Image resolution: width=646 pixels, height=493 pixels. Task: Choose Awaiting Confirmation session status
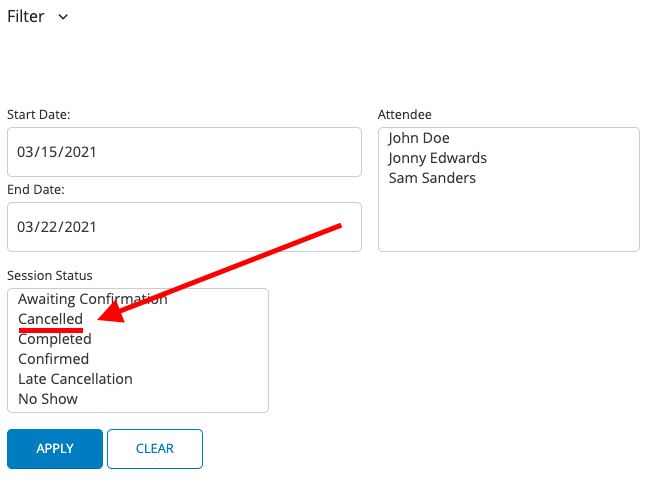pos(93,299)
